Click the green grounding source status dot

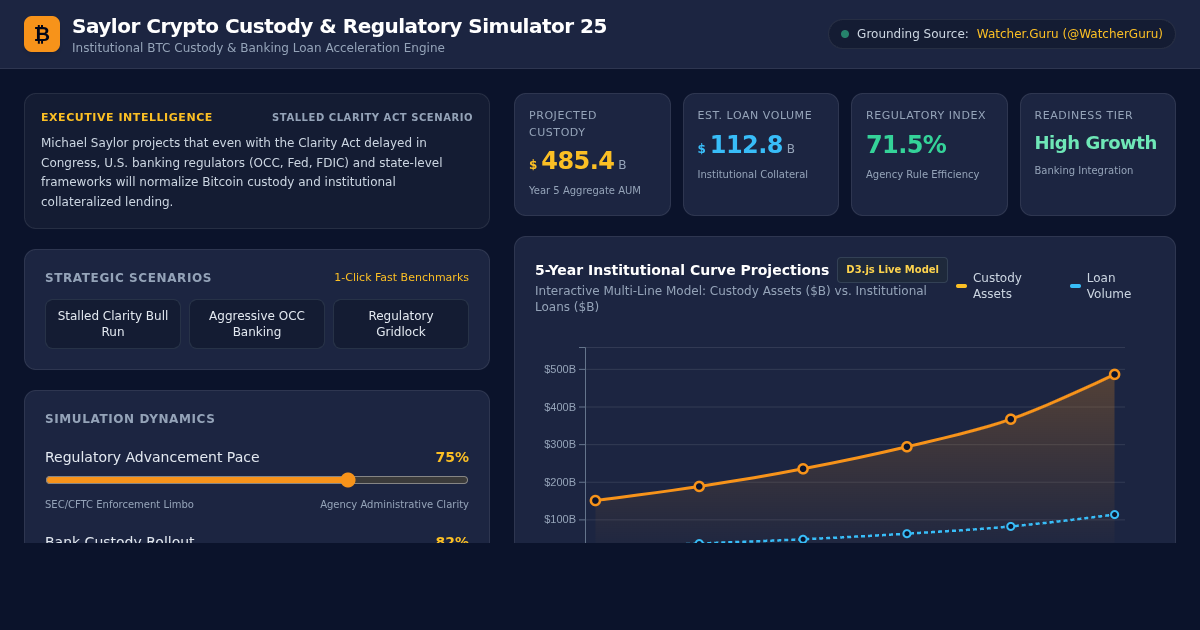click(845, 34)
